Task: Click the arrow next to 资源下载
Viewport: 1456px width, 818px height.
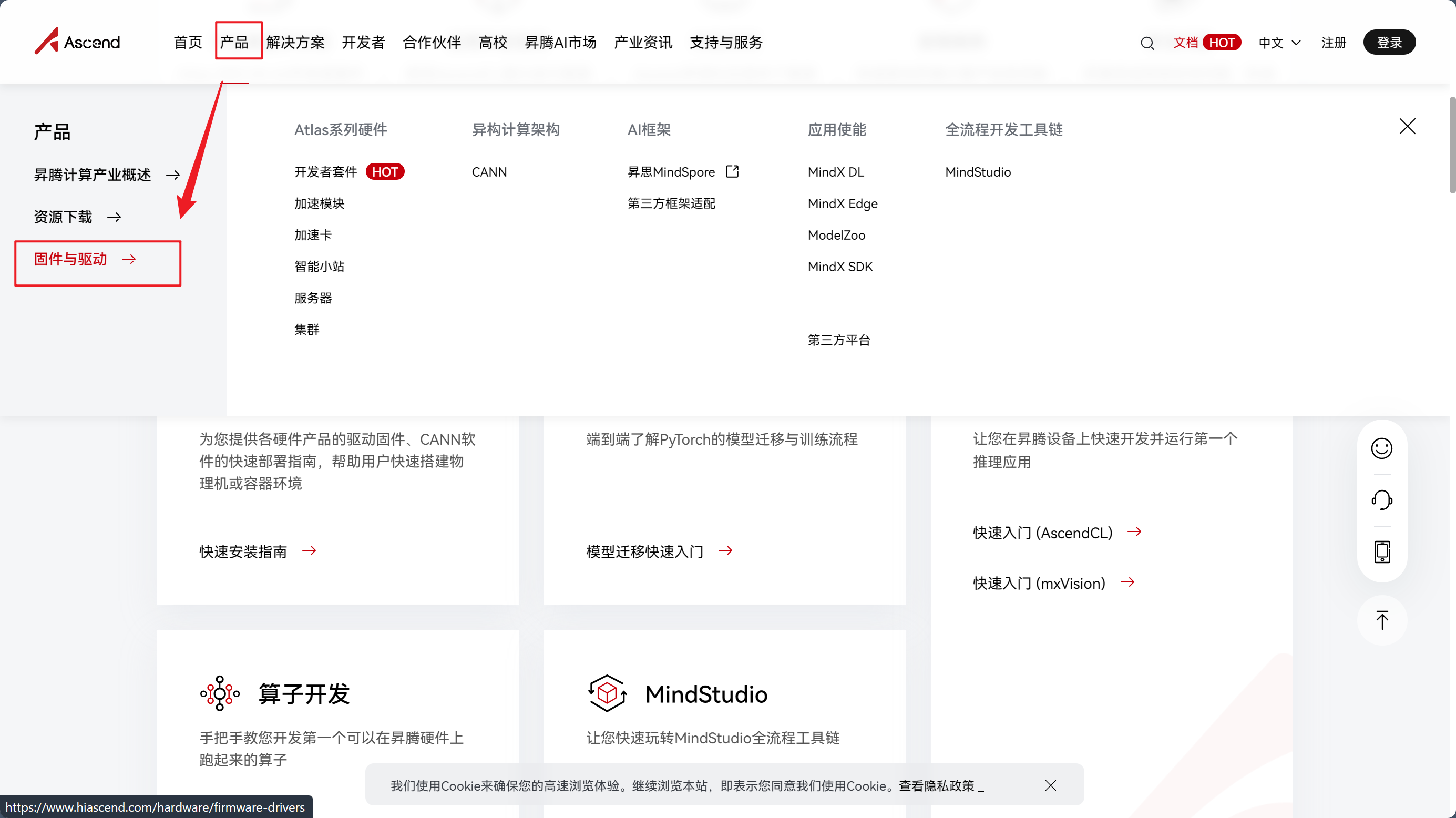Action: (114, 217)
